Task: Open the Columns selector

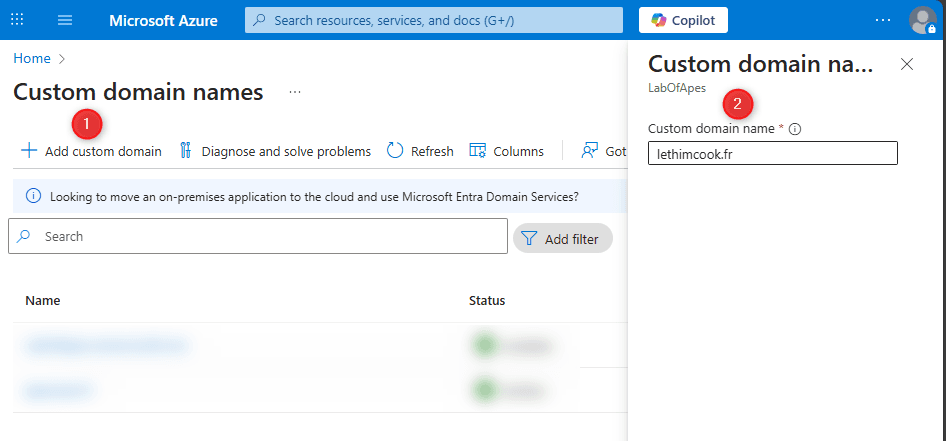Action: 507,151
